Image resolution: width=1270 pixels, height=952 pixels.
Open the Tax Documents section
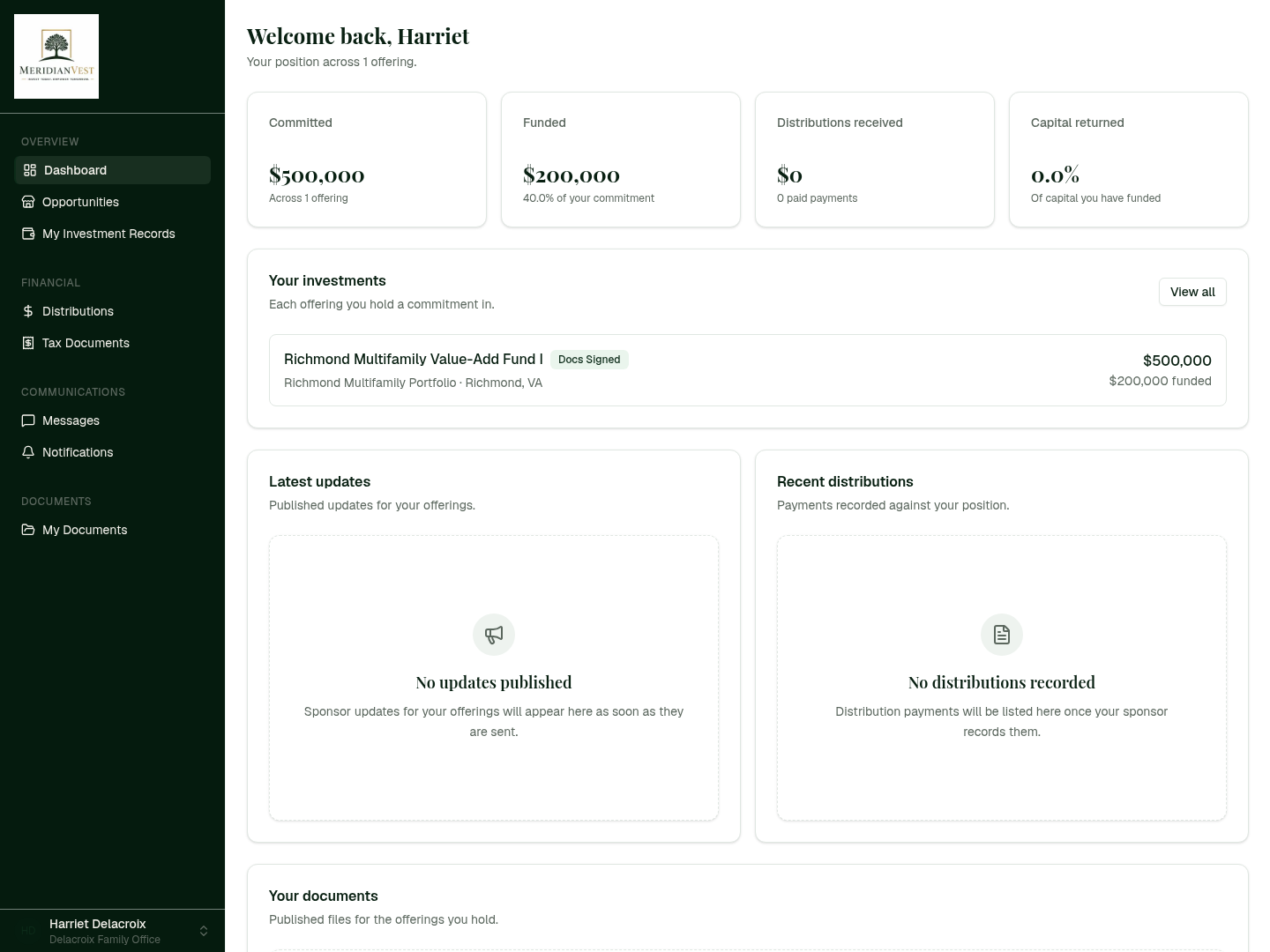point(112,343)
